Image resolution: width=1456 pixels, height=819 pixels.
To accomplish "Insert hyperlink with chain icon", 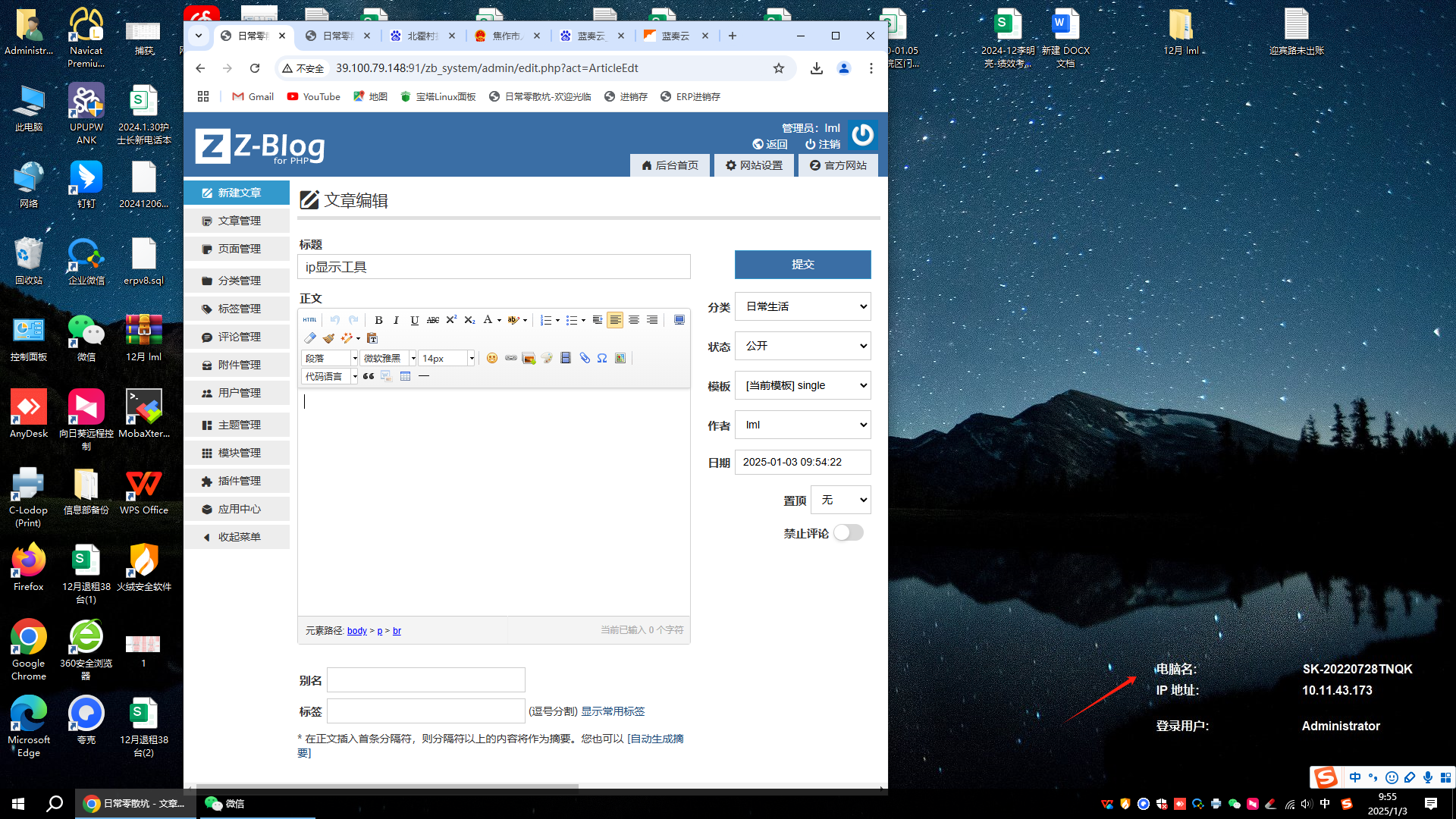I will (510, 358).
